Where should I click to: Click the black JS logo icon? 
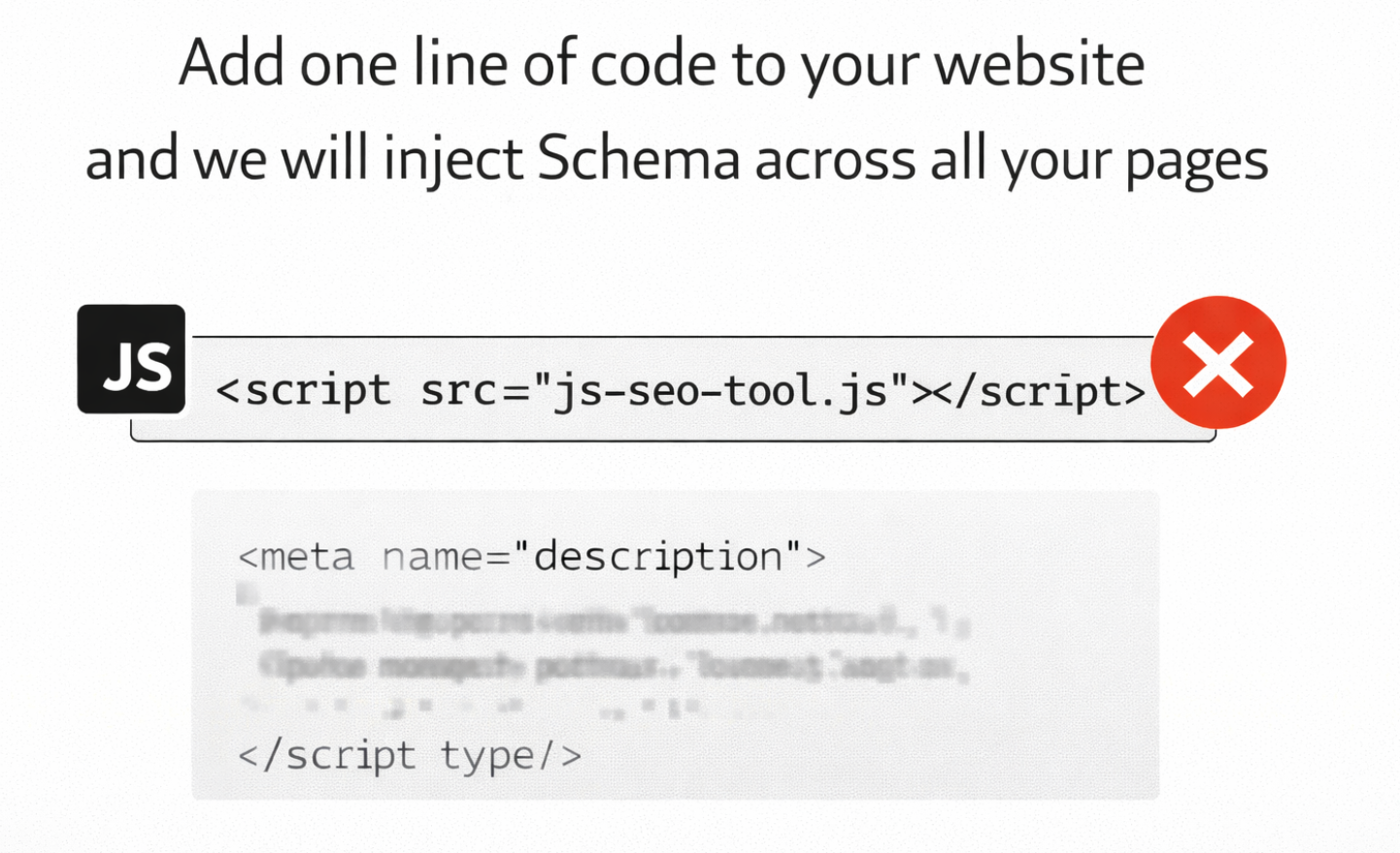coord(131,359)
